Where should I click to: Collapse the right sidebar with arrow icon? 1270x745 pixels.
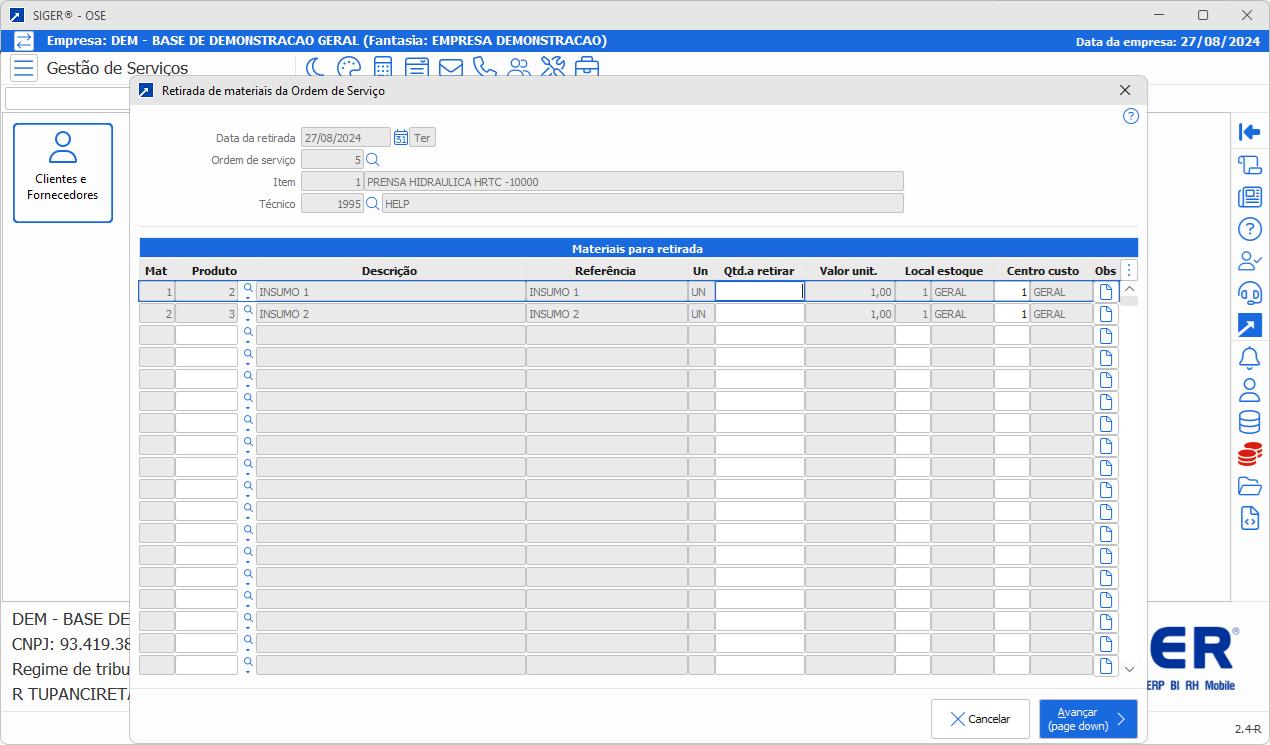tap(1249, 132)
